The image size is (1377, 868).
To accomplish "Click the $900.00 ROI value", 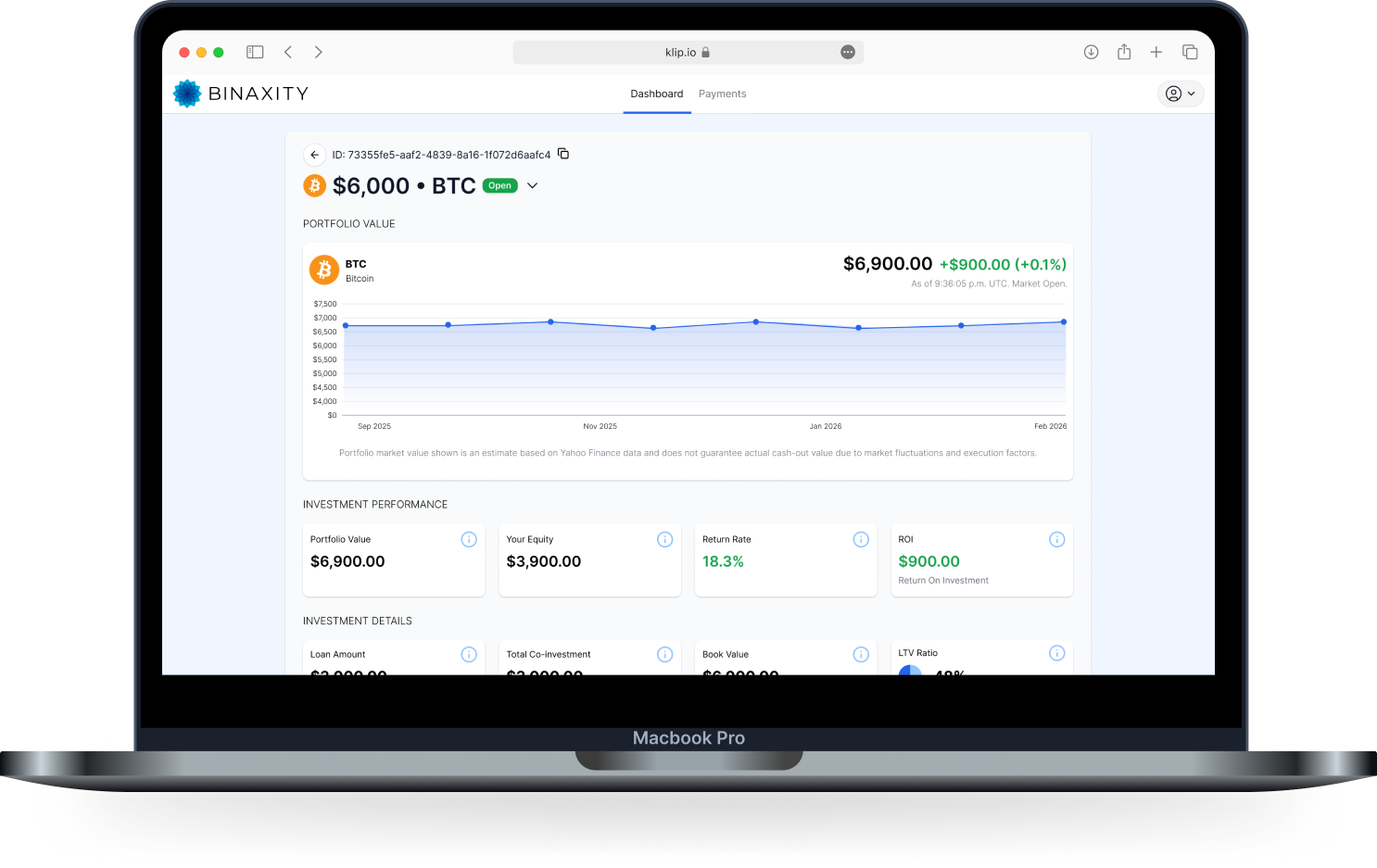I will [x=929, y=561].
